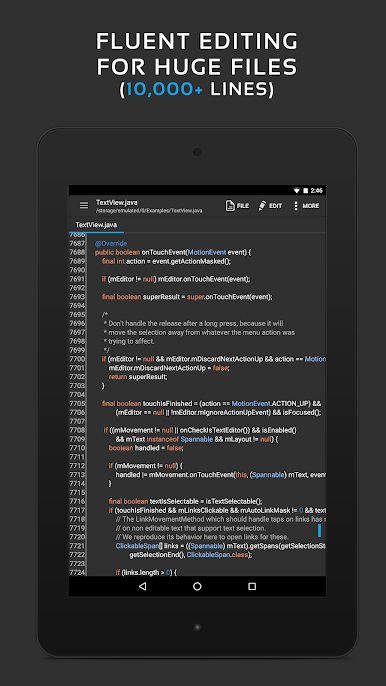The height and width of the screenshot is (686, 386).
Task: Click line number 7724
Action: [77, 572]
